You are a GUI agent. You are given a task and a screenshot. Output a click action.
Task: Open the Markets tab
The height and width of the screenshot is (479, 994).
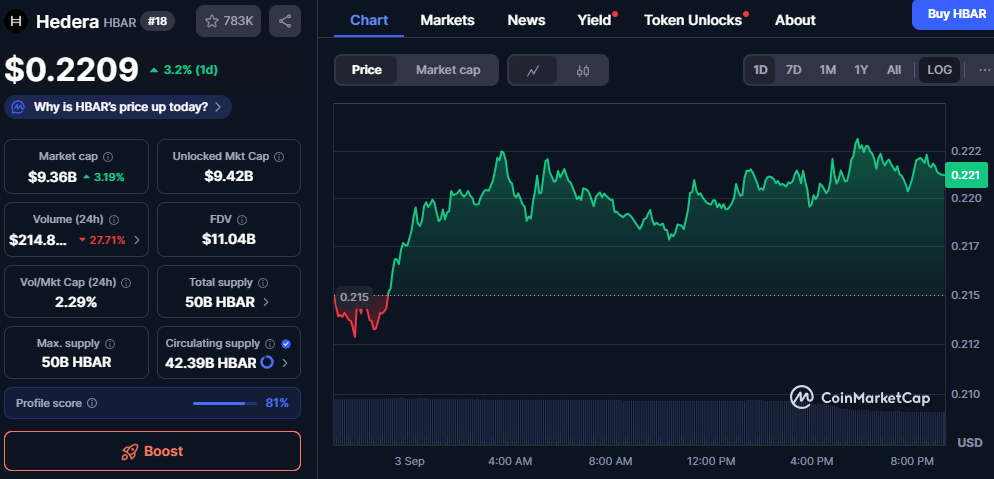click(447, 20)
